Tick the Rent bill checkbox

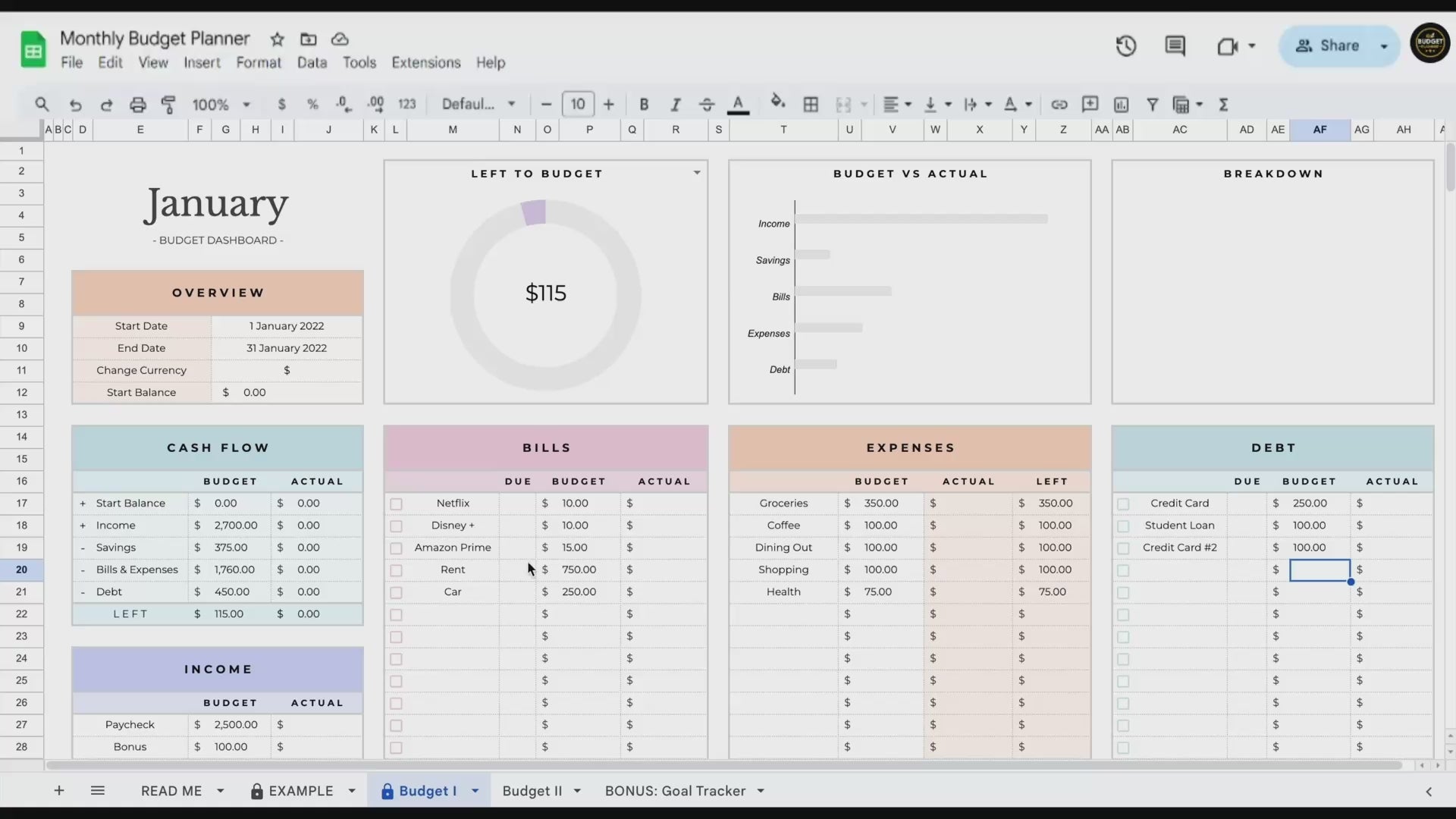(x=396, y=570)
